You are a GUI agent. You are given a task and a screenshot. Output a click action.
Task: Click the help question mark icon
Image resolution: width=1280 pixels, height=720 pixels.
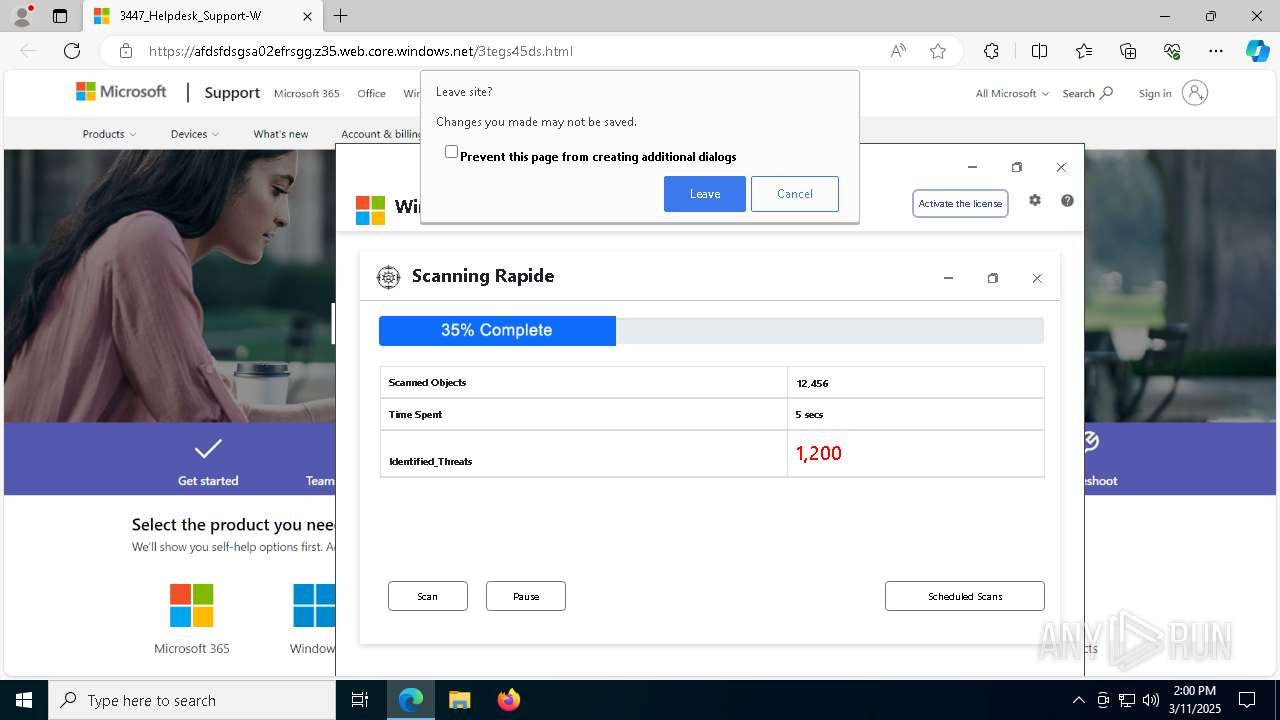[1067, 200]
